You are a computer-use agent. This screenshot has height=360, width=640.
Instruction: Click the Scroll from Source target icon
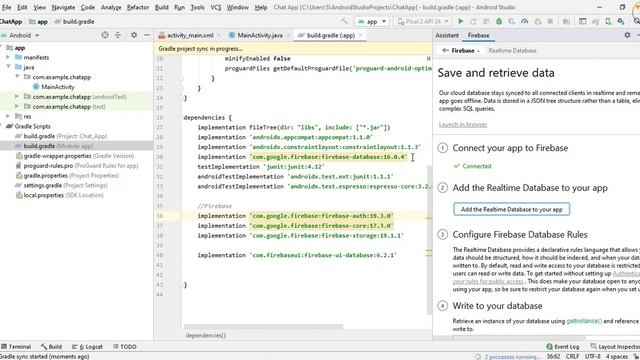tap(105, 36)
